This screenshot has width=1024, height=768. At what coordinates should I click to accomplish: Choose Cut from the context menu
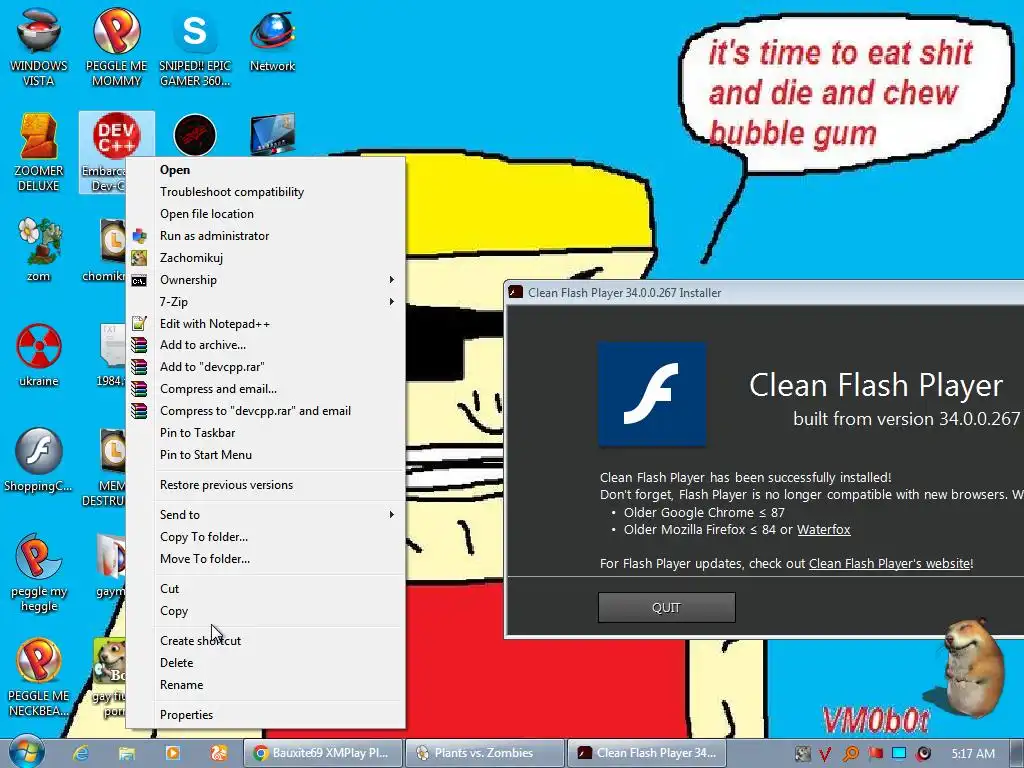click(x=265, y=588)
